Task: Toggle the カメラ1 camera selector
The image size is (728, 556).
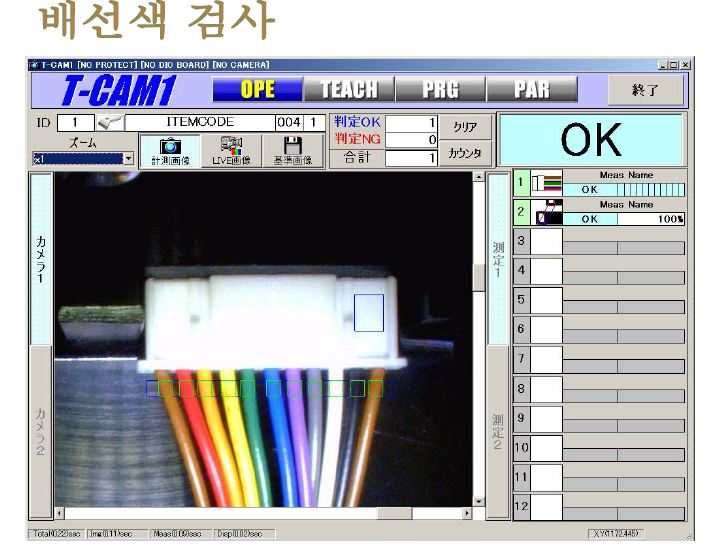Action: pos(41,258)
